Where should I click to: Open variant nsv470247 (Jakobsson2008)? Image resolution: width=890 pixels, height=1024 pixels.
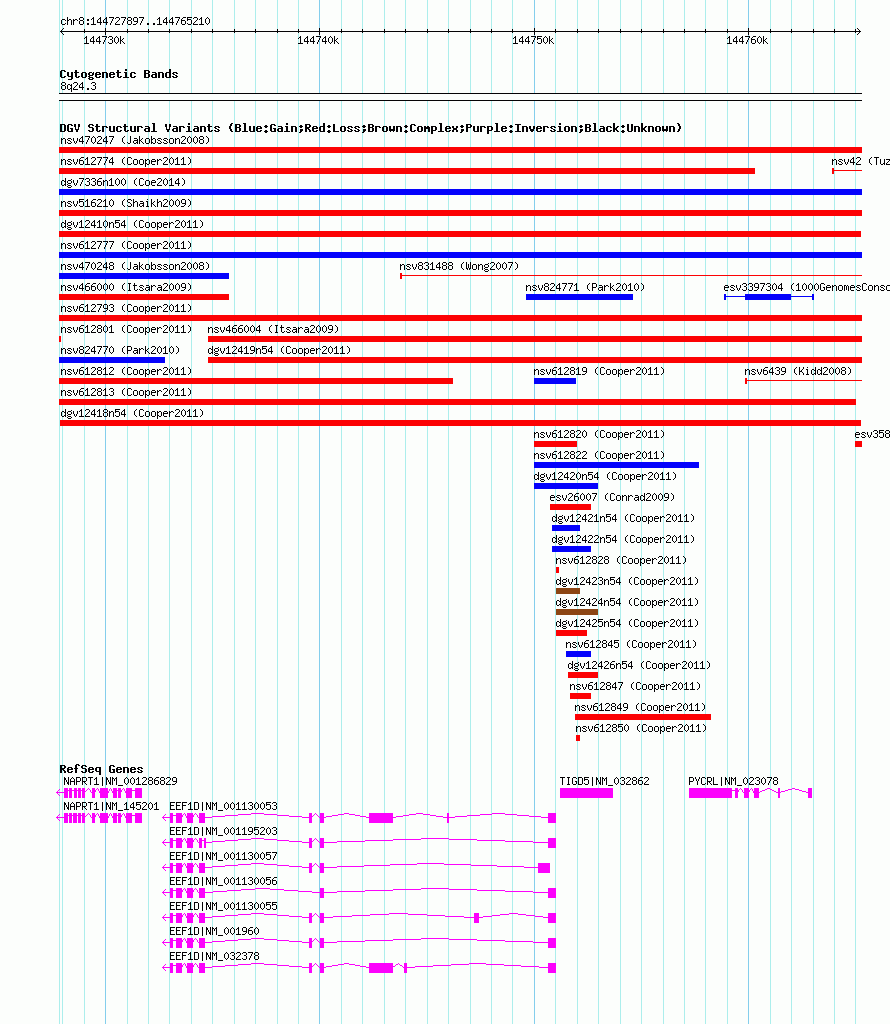click(x=135, y=140)
